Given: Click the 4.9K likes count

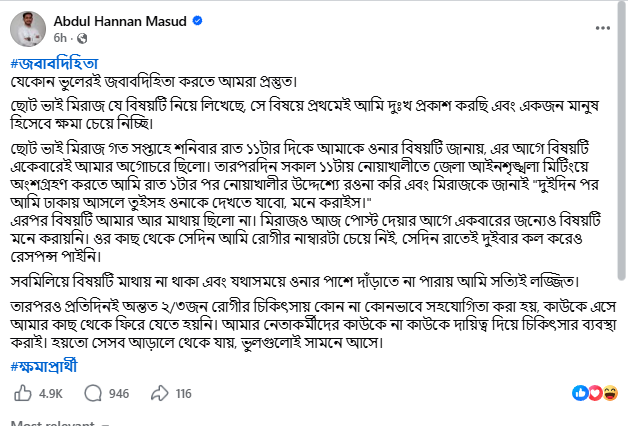Looking at the screenshot, I should pos(51,394).
